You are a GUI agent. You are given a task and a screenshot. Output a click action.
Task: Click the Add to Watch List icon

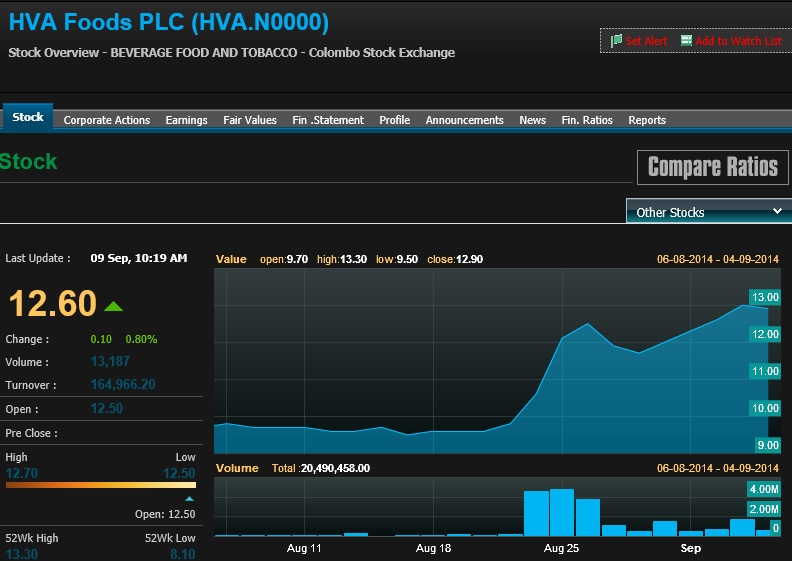[686, 40]
